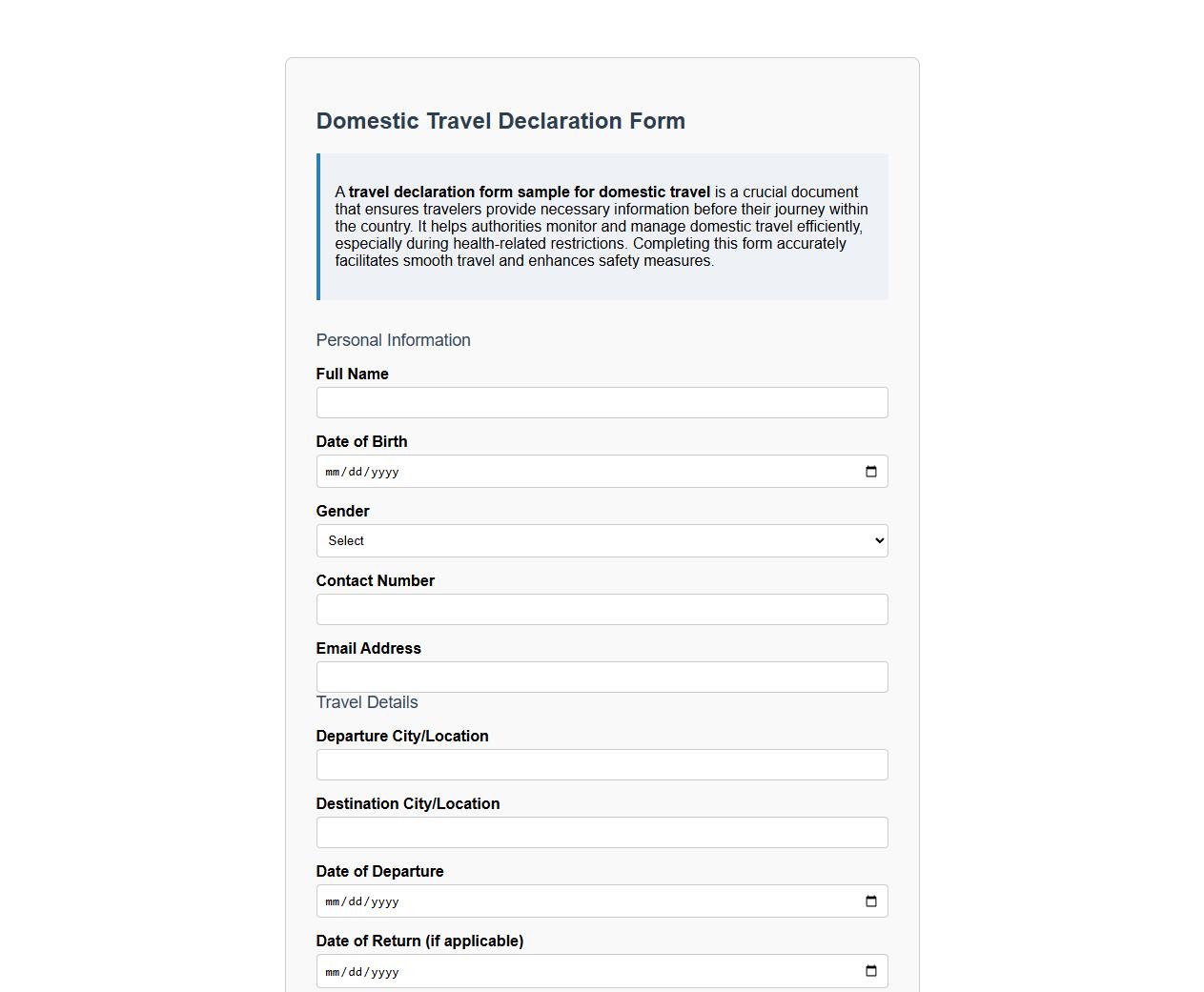Click the Travel Details section heading
The image size is (1204, 992).
(x=367, y=702)
